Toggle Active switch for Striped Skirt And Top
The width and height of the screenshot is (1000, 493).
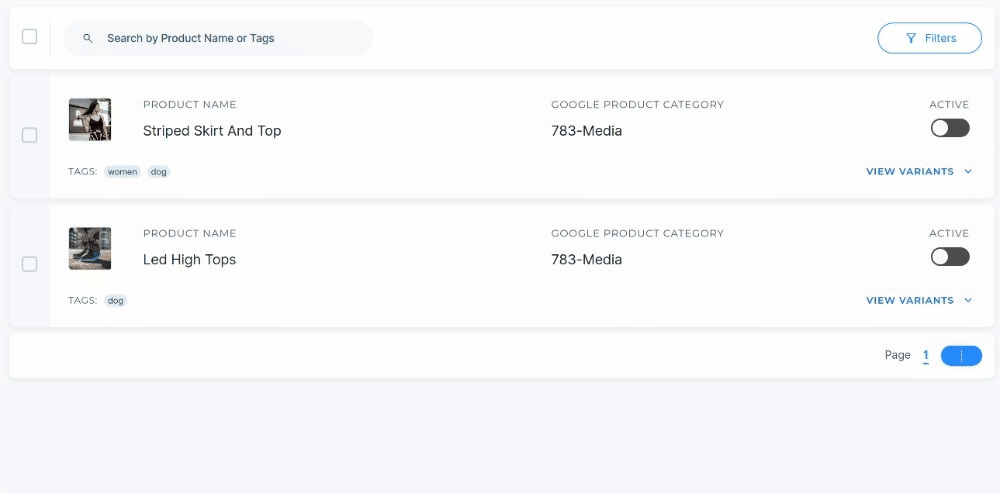click(950, 128)
